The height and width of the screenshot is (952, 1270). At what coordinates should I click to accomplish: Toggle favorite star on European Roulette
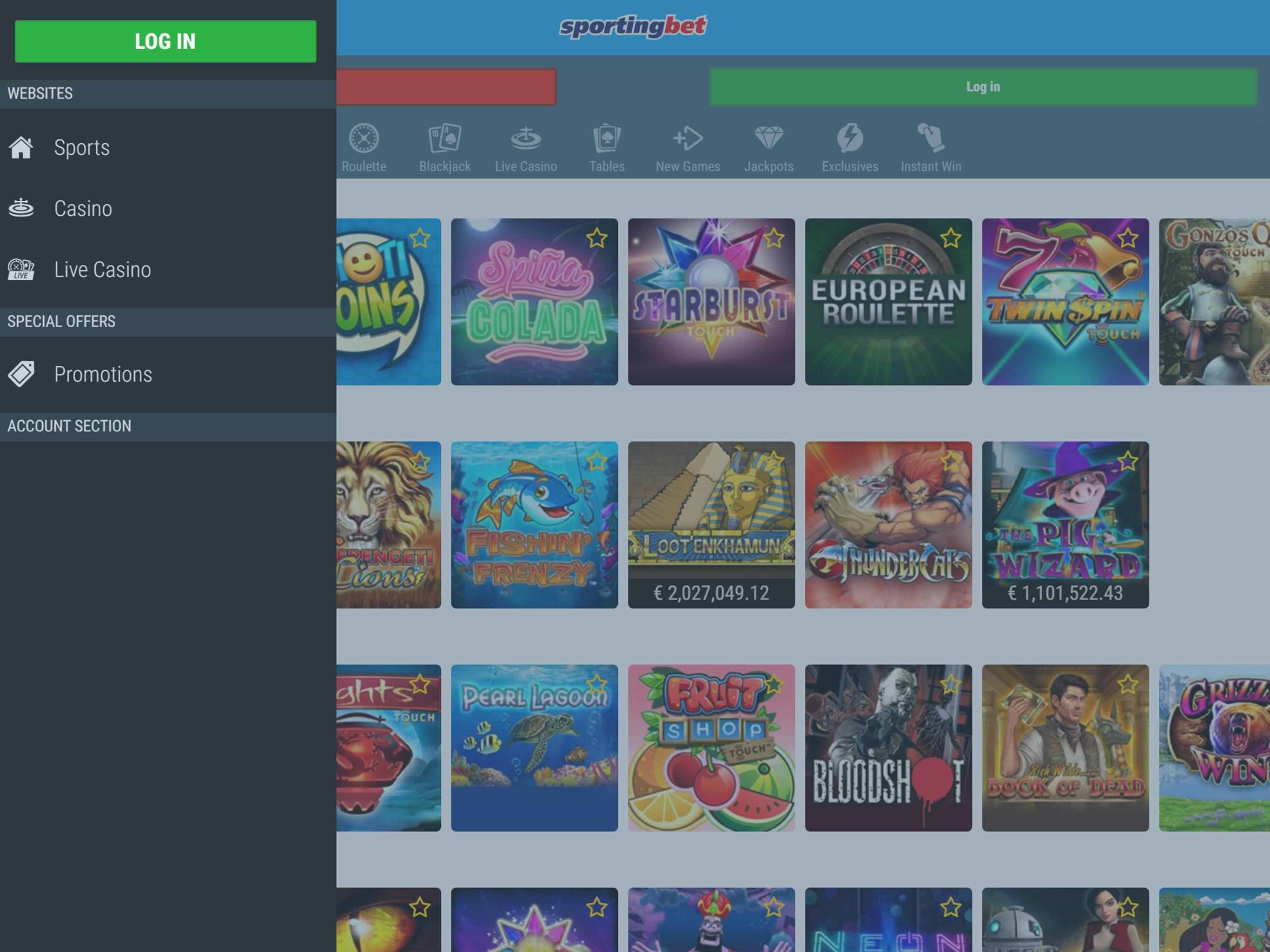[950, 238]
